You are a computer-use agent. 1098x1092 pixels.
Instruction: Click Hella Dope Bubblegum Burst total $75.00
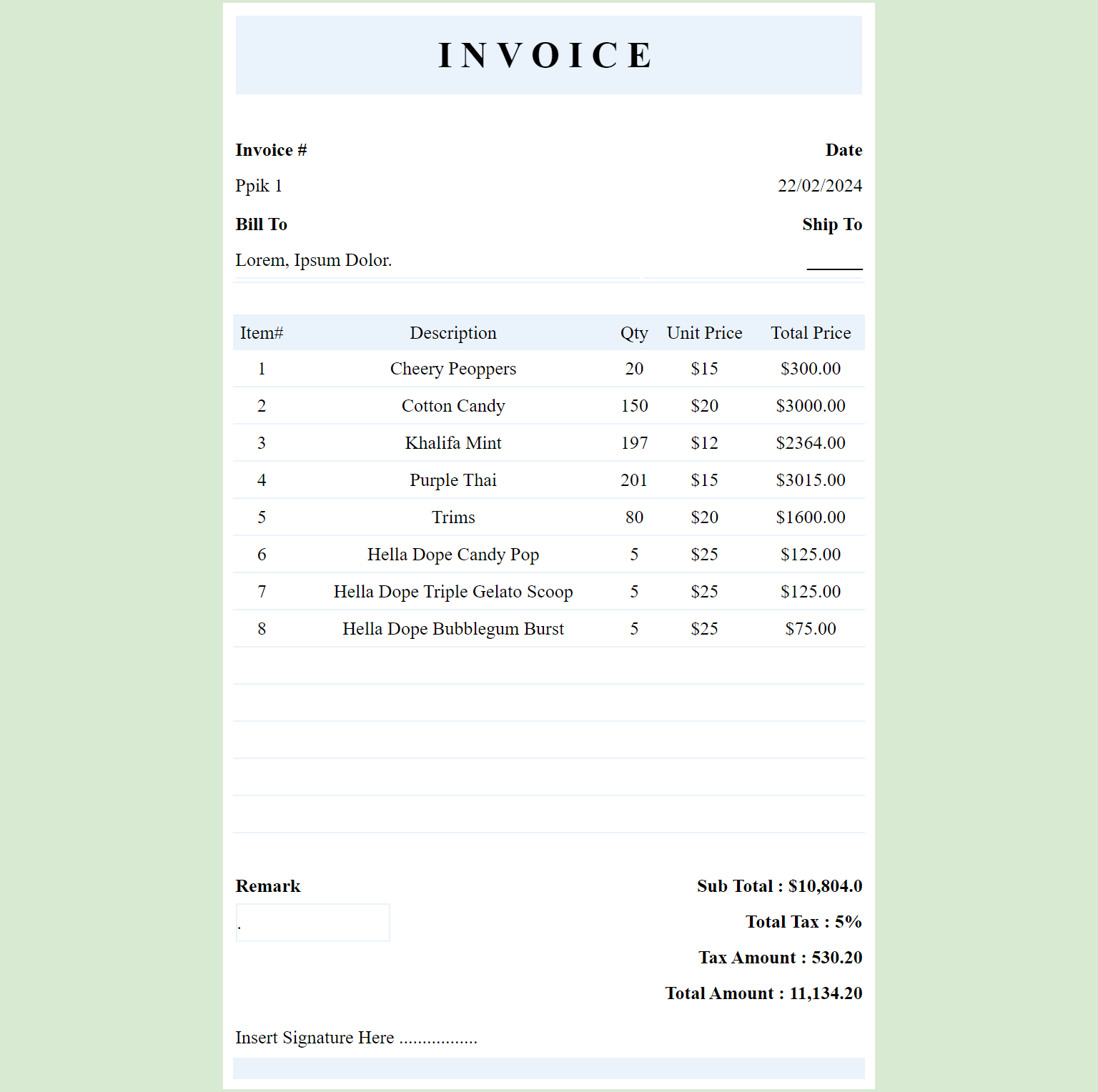810,629
